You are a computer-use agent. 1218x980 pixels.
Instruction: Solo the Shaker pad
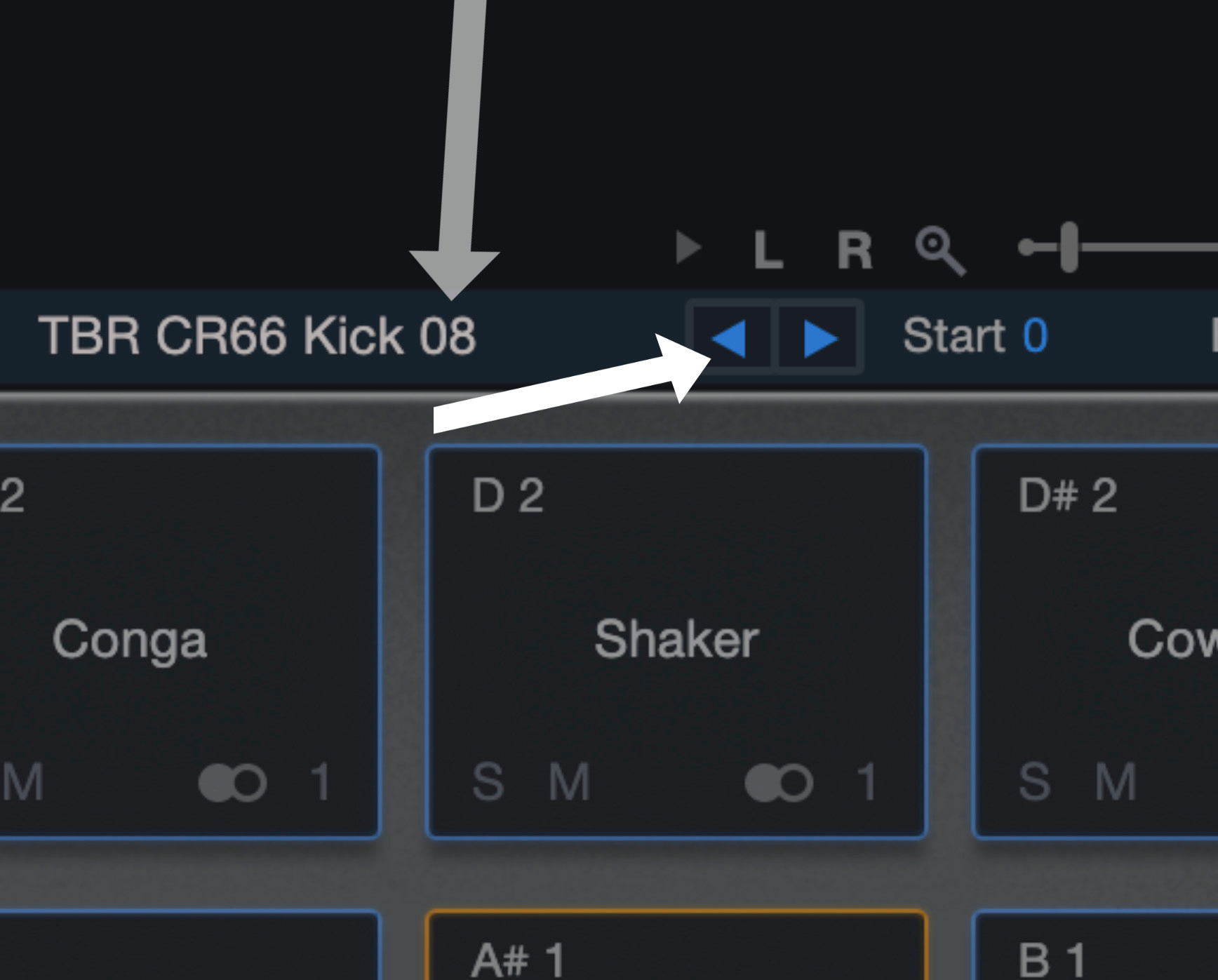pyautogui.click(x=488, y=781)
